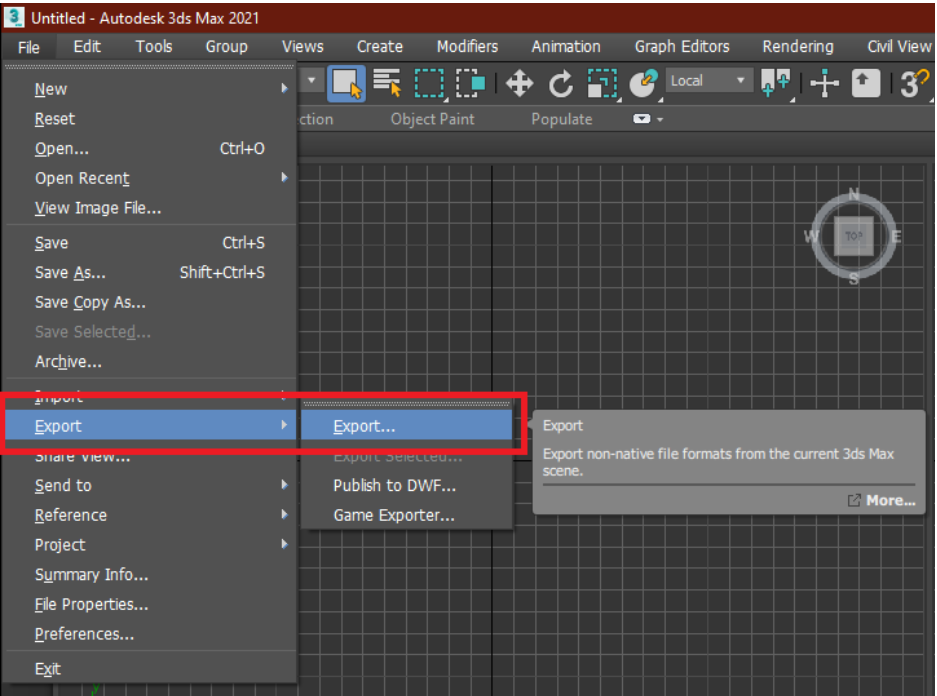Viewport: 937px width, 696px height.
Task: Open the Modifiers menu
Action: tap(467, 47)
